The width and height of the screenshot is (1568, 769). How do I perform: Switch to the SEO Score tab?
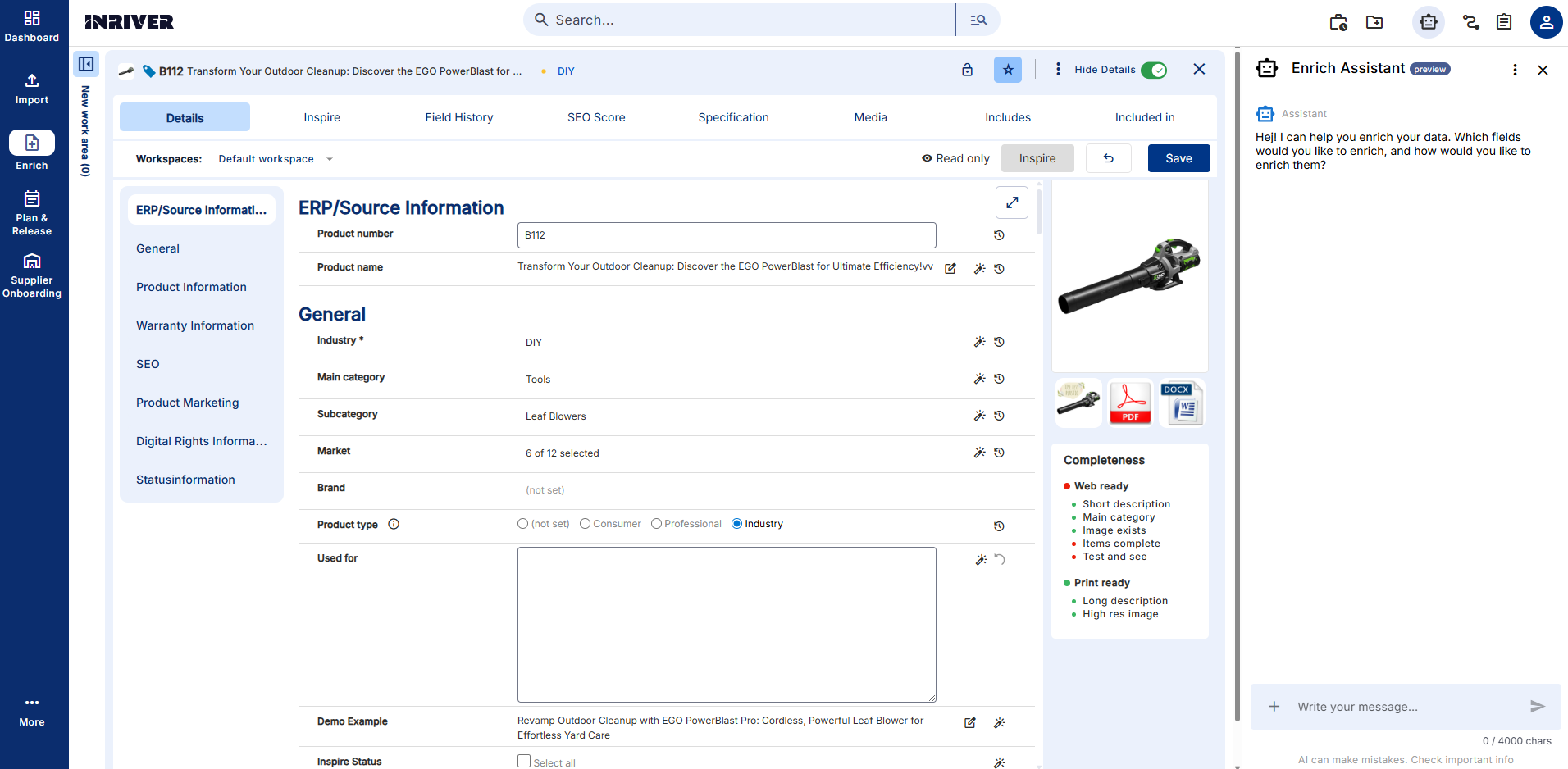[x=596, y=117]
